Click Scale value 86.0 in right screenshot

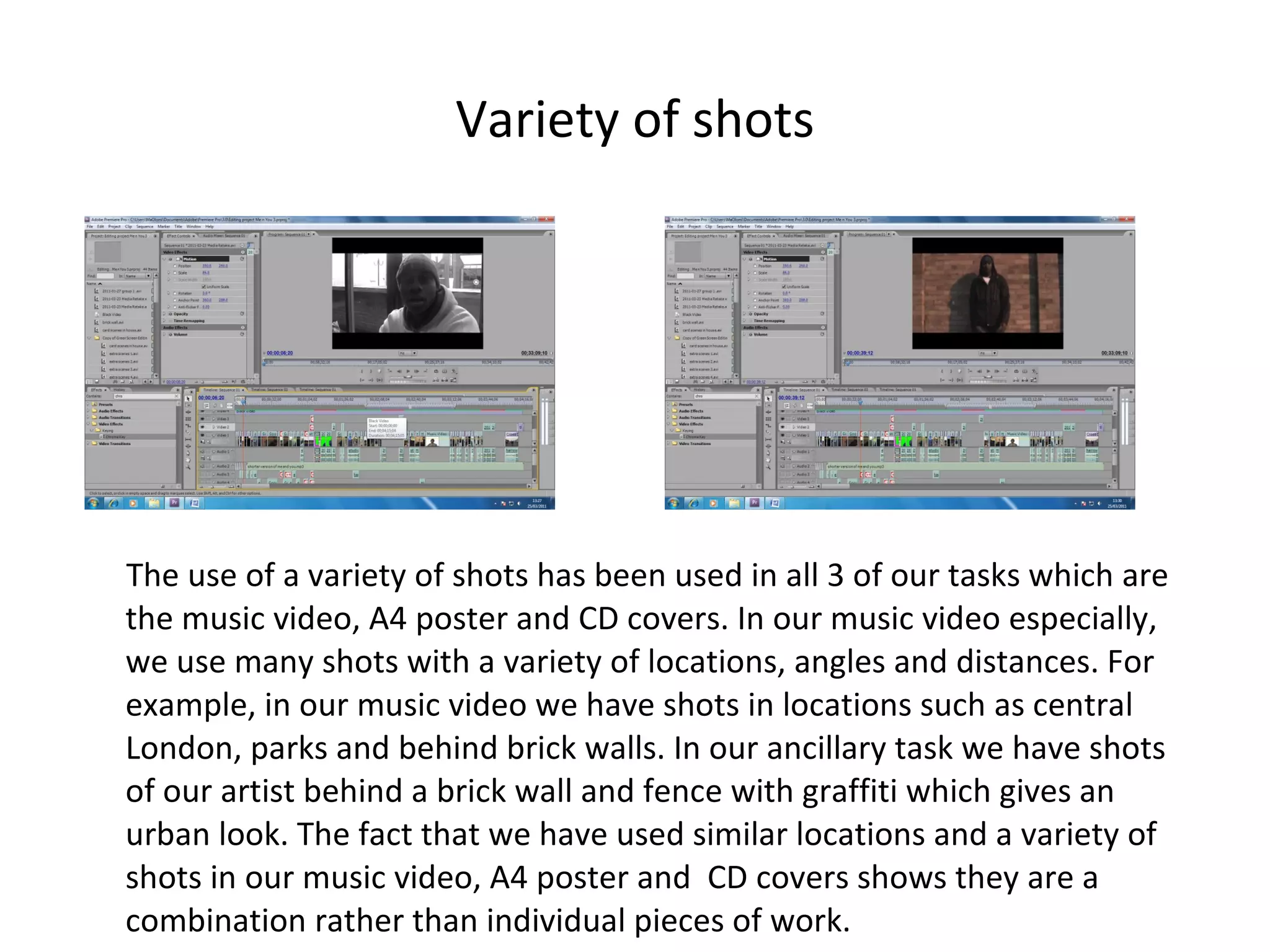[x=786, y=273]
